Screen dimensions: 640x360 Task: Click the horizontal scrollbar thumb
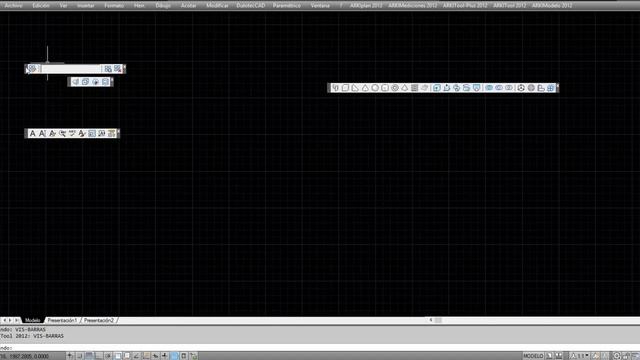point(438,320)
